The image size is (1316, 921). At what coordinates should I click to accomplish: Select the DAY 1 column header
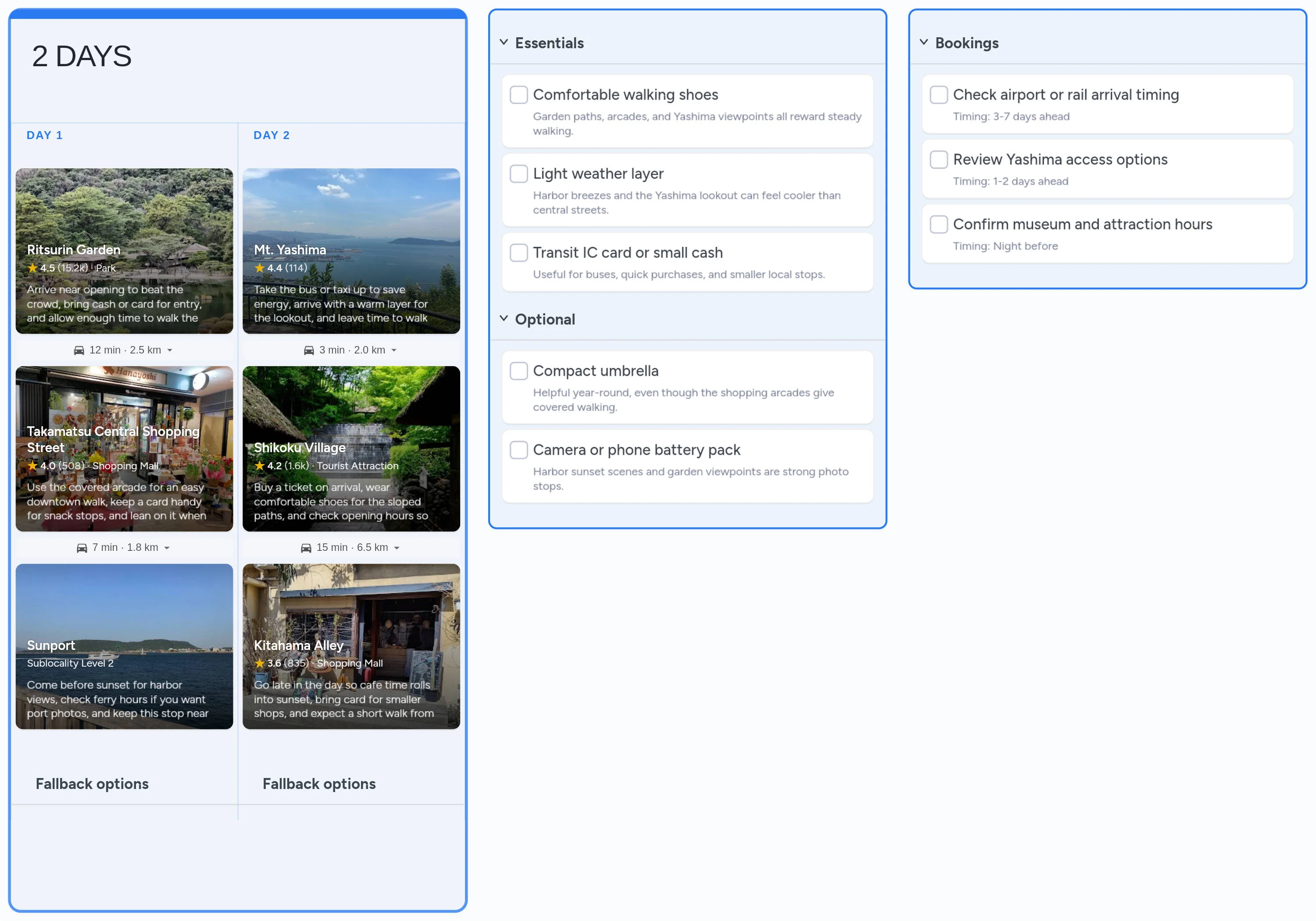coord(45,135)
